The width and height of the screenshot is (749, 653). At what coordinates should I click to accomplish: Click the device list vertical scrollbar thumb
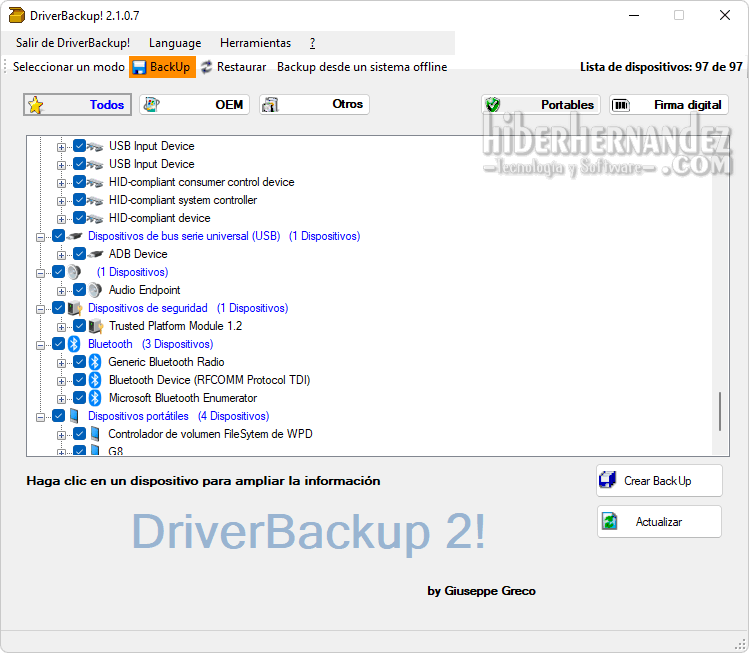coord(720,412)
